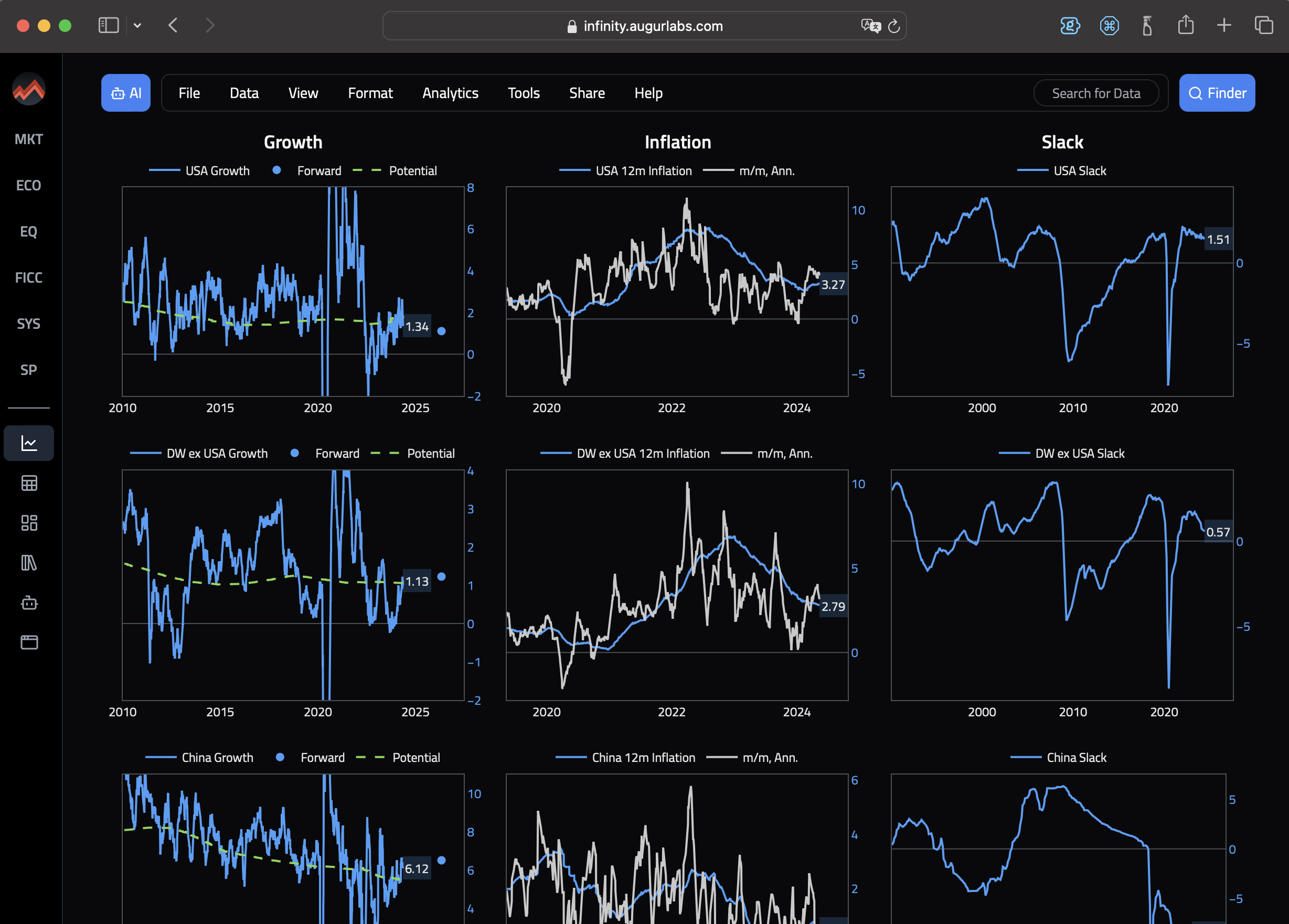Open the AI button in the toolbar

click(x=125, y=93)
